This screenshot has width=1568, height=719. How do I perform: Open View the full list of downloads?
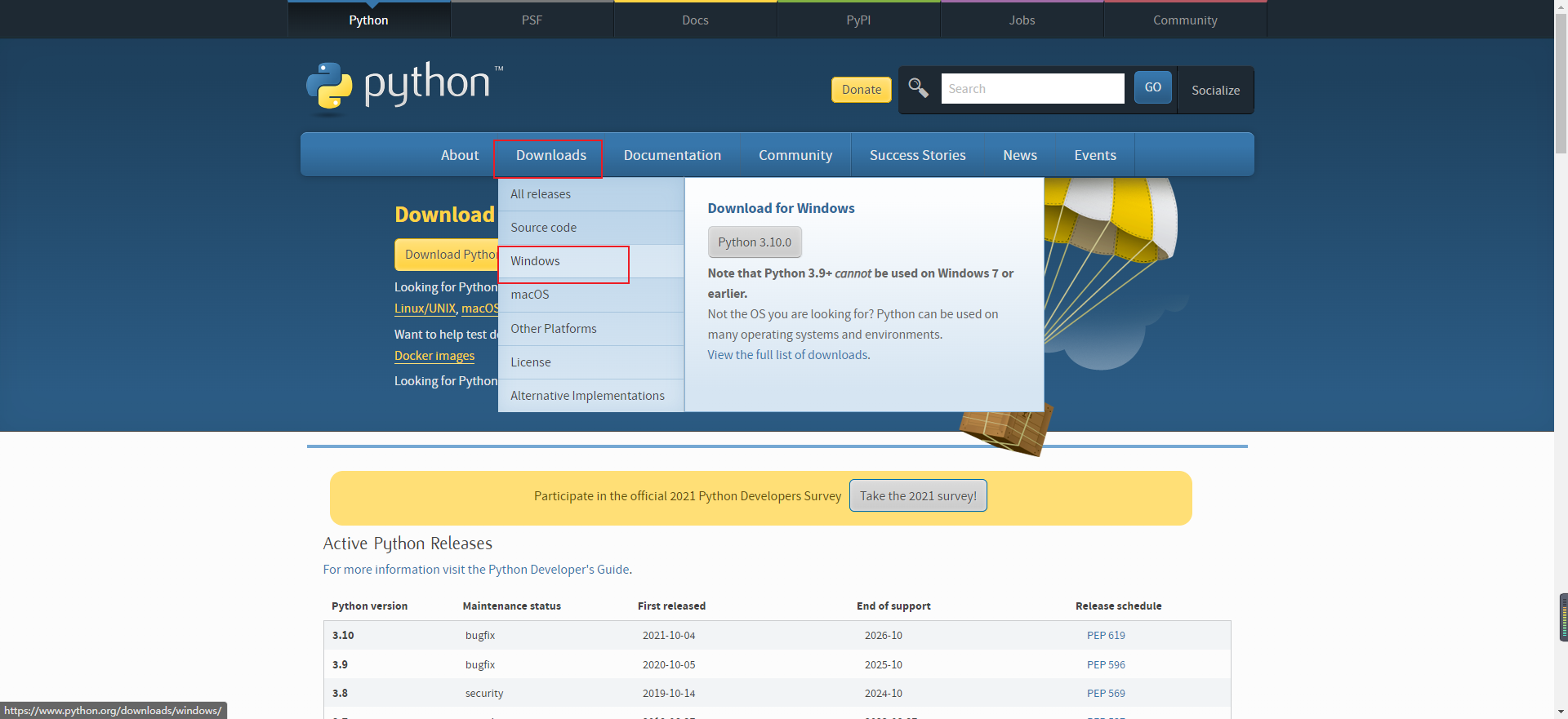click(787, 355)
